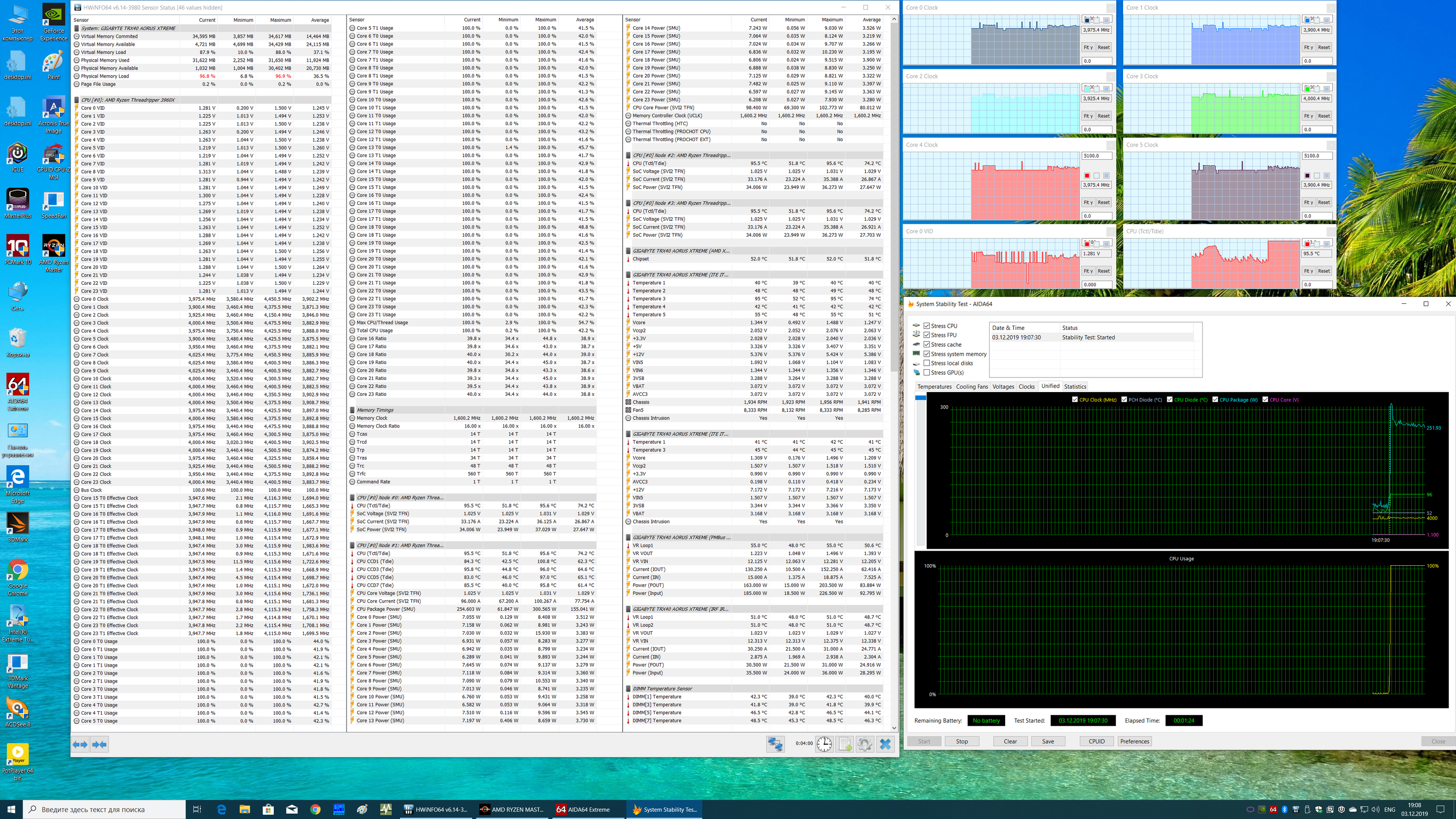The image size is (1456, 819).
Task: Switch to AIDA64 Extreme in taskbar
Action: (583, 809)
